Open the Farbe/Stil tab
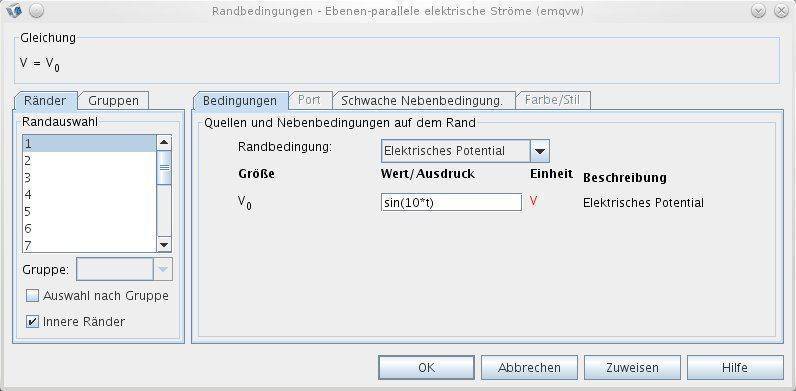 coord(552,100)
